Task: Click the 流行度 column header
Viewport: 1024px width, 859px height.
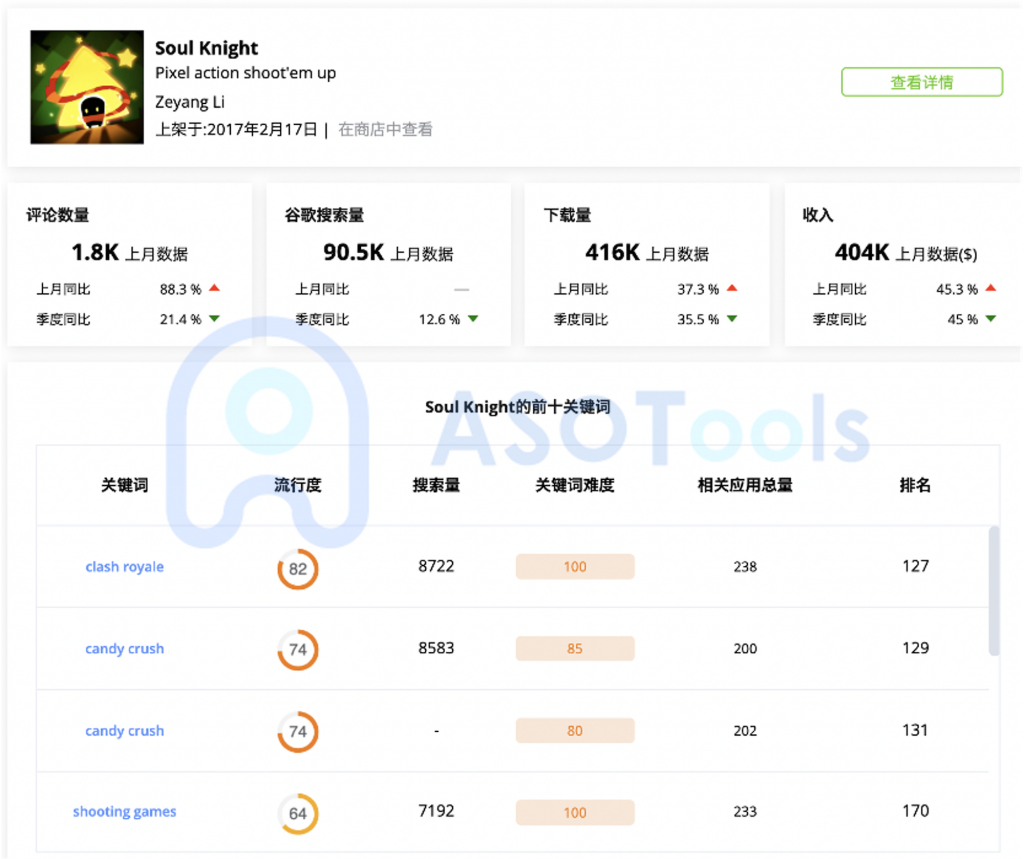Action: [298, 485]
